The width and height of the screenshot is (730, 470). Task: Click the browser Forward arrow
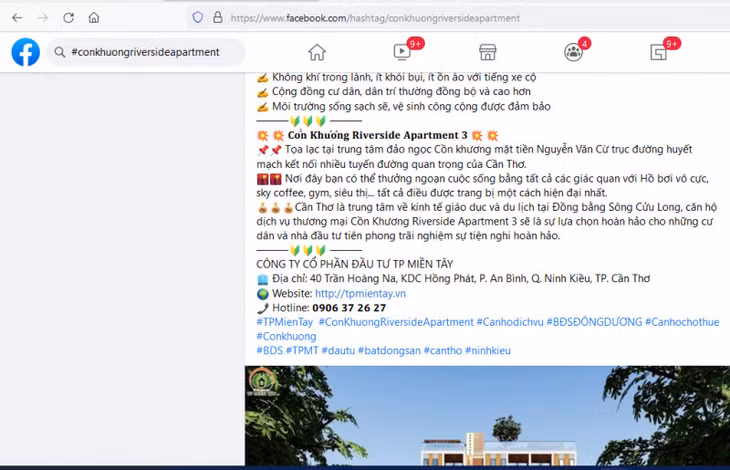coord(43,18)
